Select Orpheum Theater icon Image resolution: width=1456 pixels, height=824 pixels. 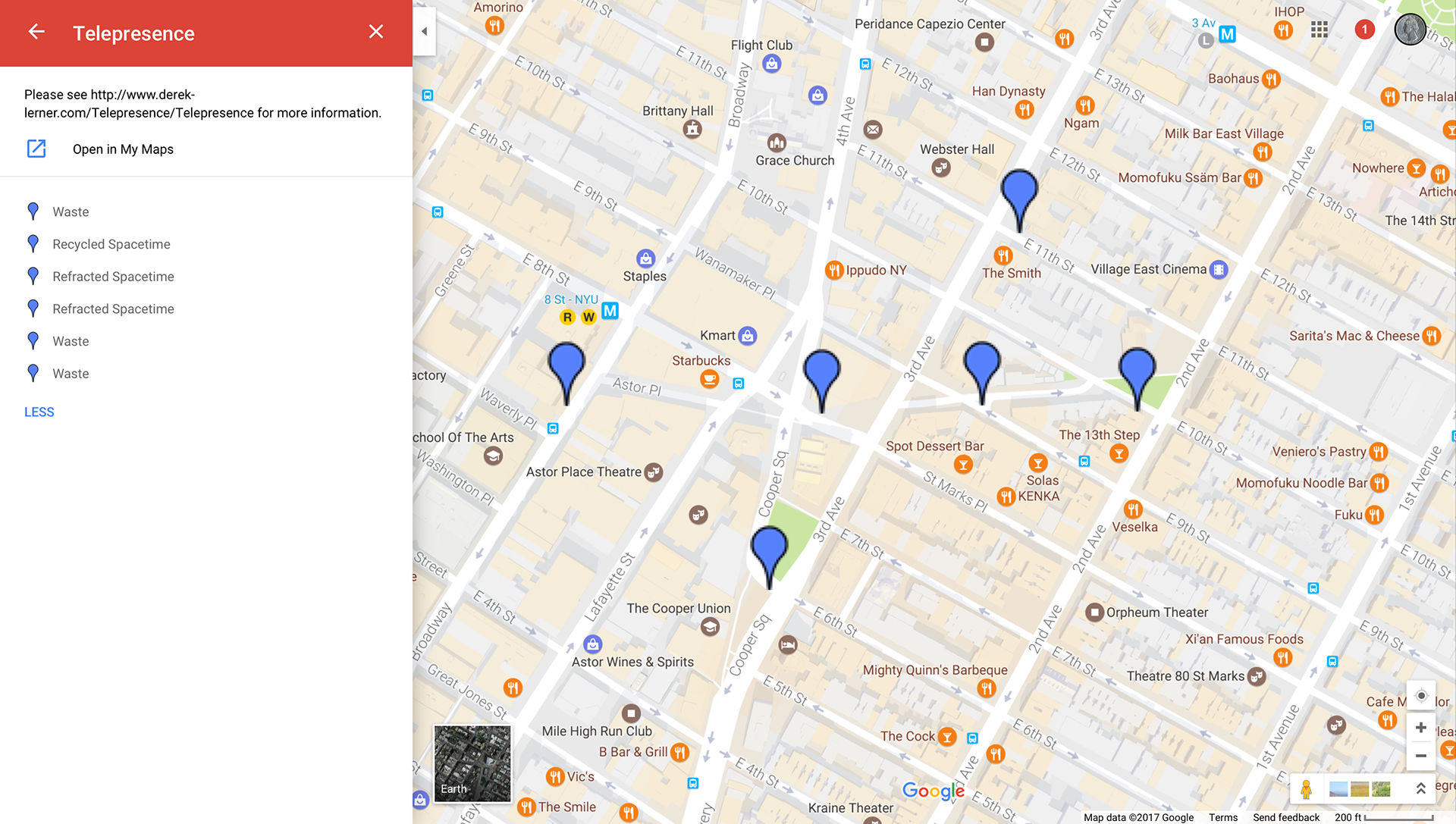(1094, 613)
